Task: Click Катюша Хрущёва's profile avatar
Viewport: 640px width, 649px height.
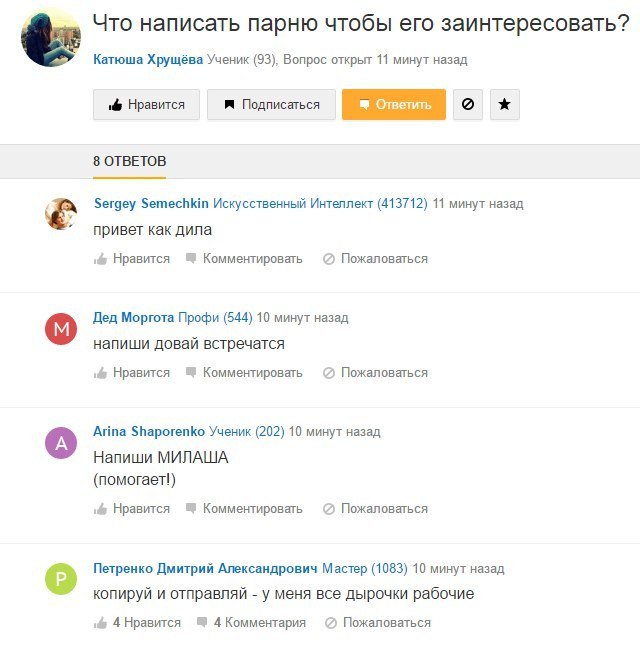Action: click(51, 38)
